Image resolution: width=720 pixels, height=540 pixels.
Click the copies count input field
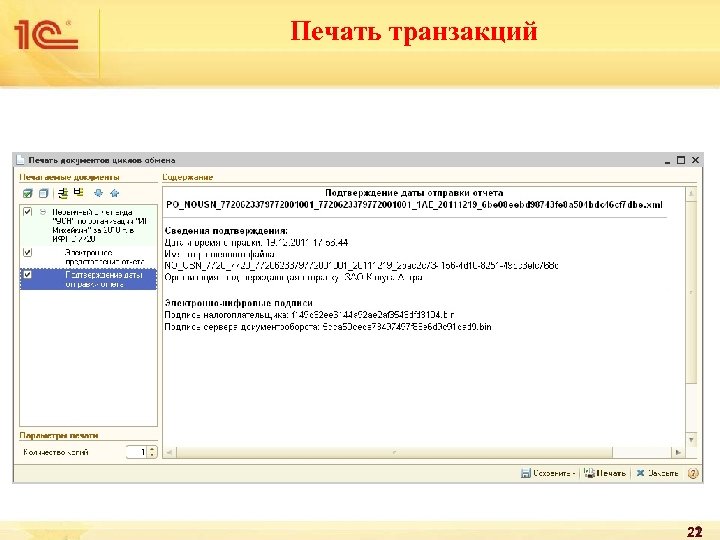click(x=136, y=452)
